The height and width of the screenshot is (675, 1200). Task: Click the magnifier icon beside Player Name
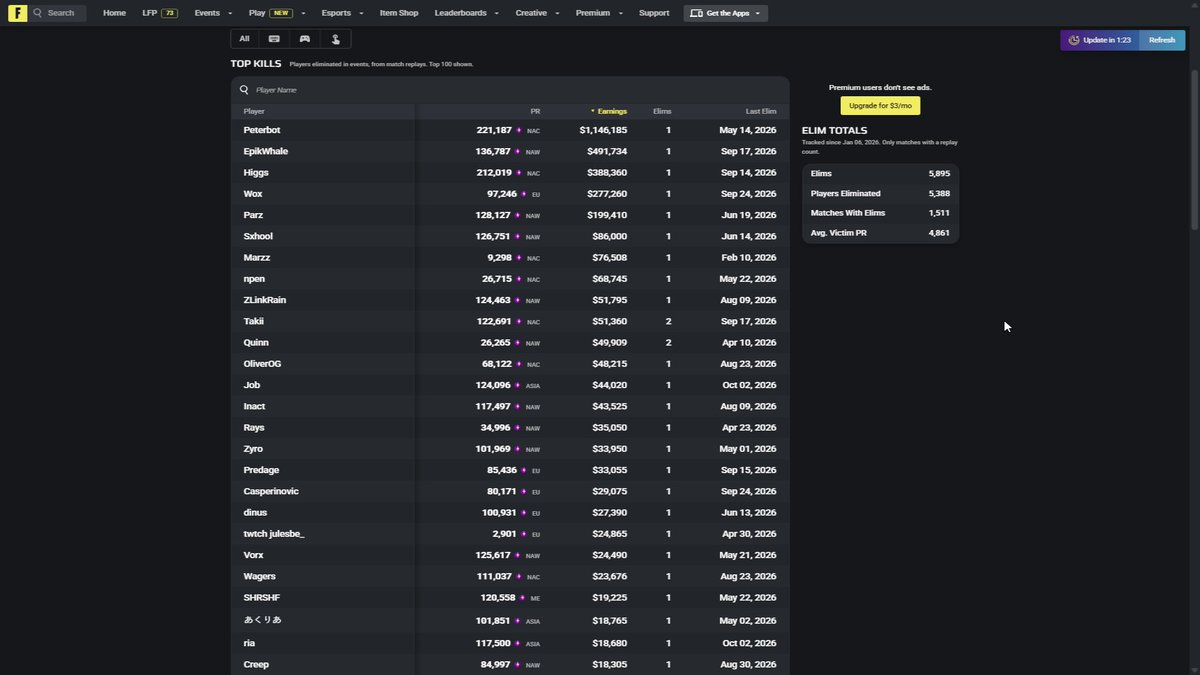pyautogui.click(x=244, y=90)
